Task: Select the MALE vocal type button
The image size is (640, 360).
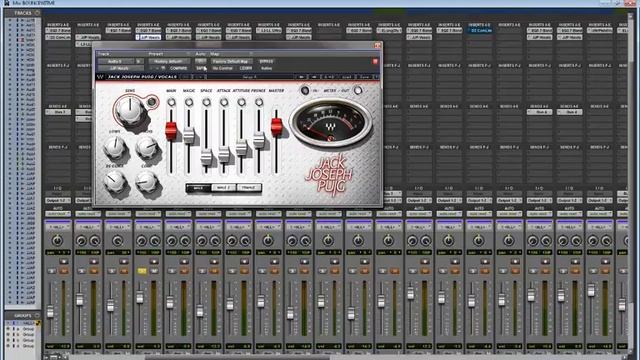Action: (x=198, y=188)
